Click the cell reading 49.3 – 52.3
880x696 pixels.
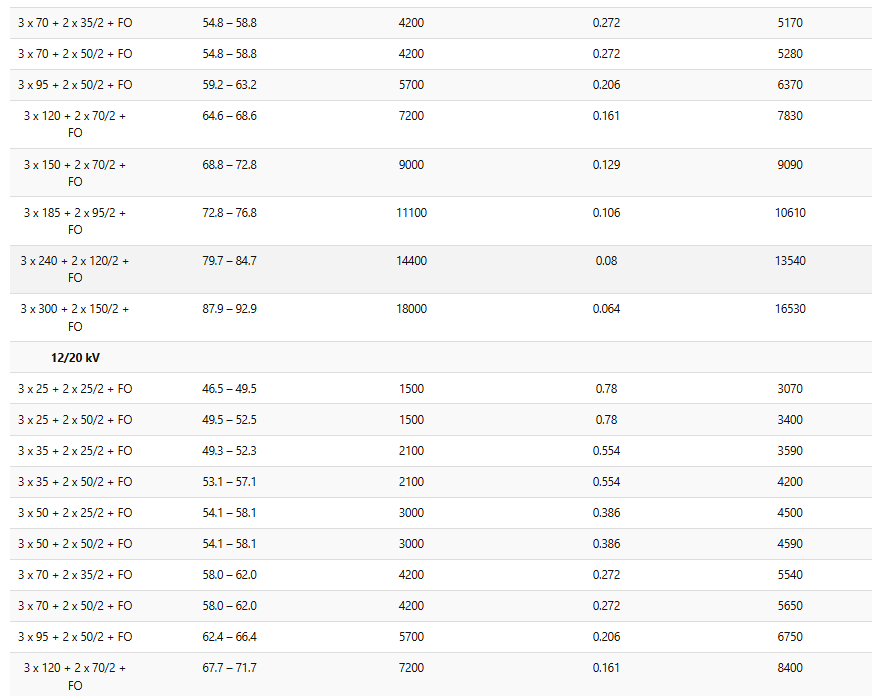(230, 451)
